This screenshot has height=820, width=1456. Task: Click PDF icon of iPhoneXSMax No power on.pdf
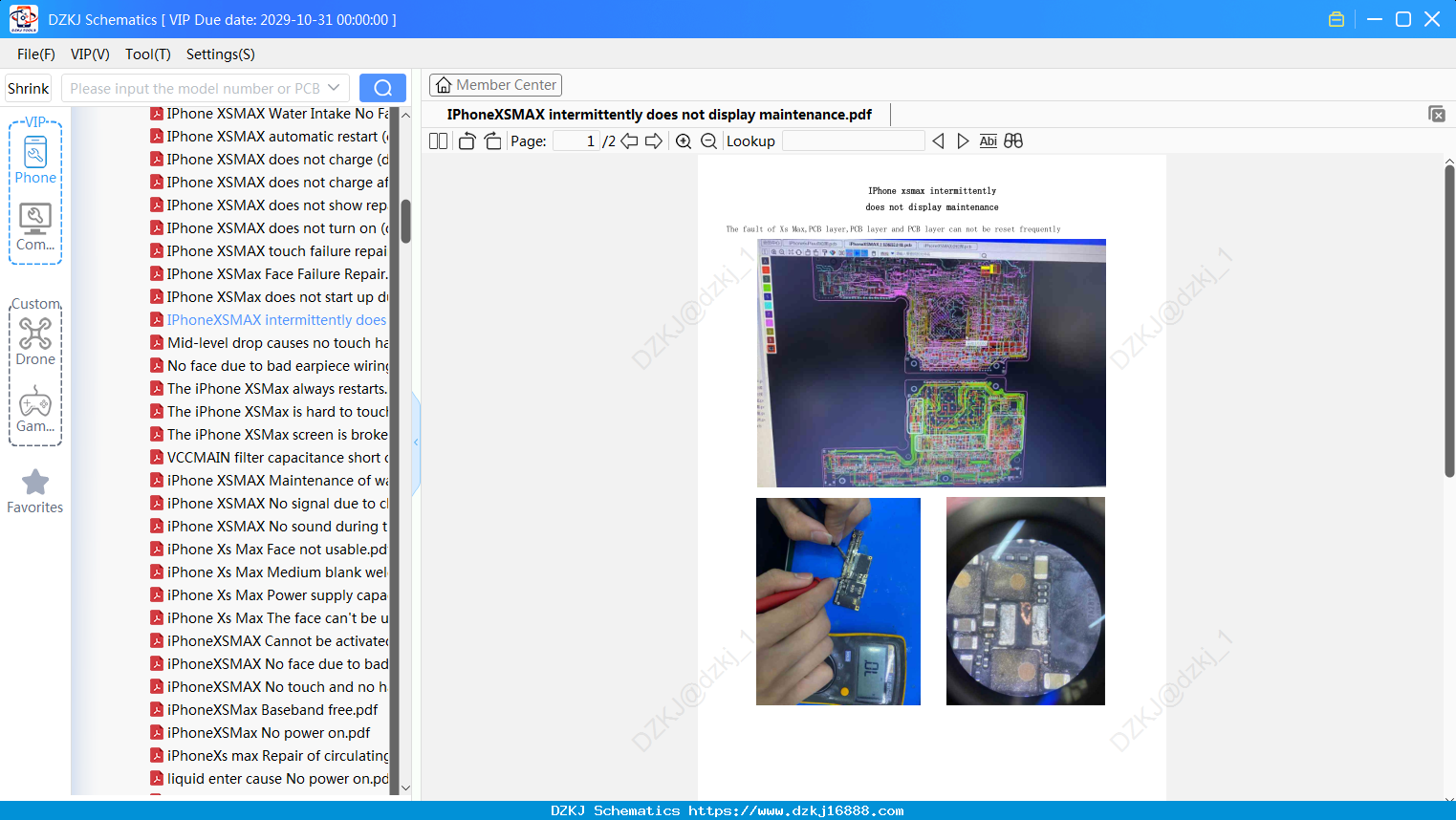tap(157, 733)
